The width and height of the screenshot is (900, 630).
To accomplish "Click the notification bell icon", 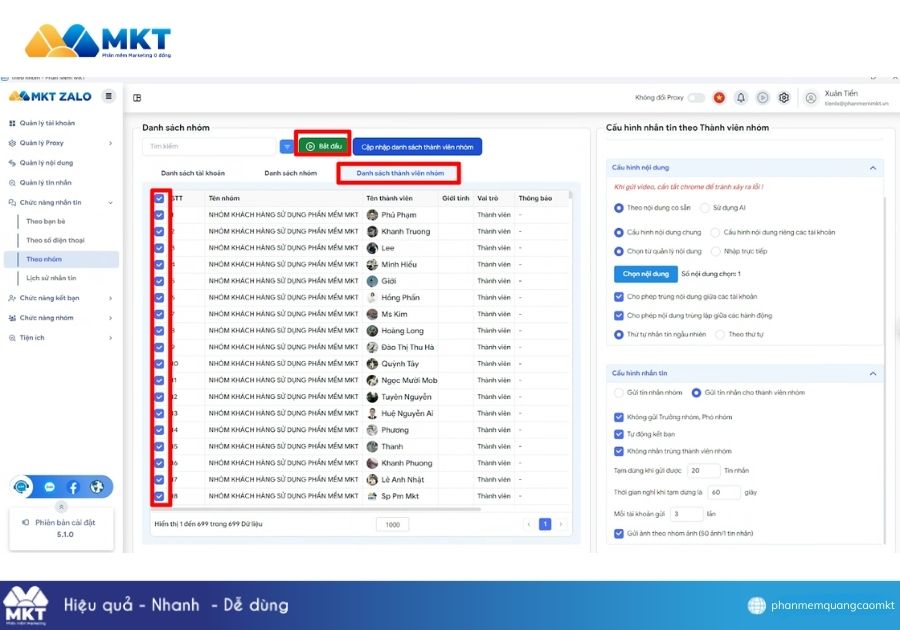I will coord(741,98).
